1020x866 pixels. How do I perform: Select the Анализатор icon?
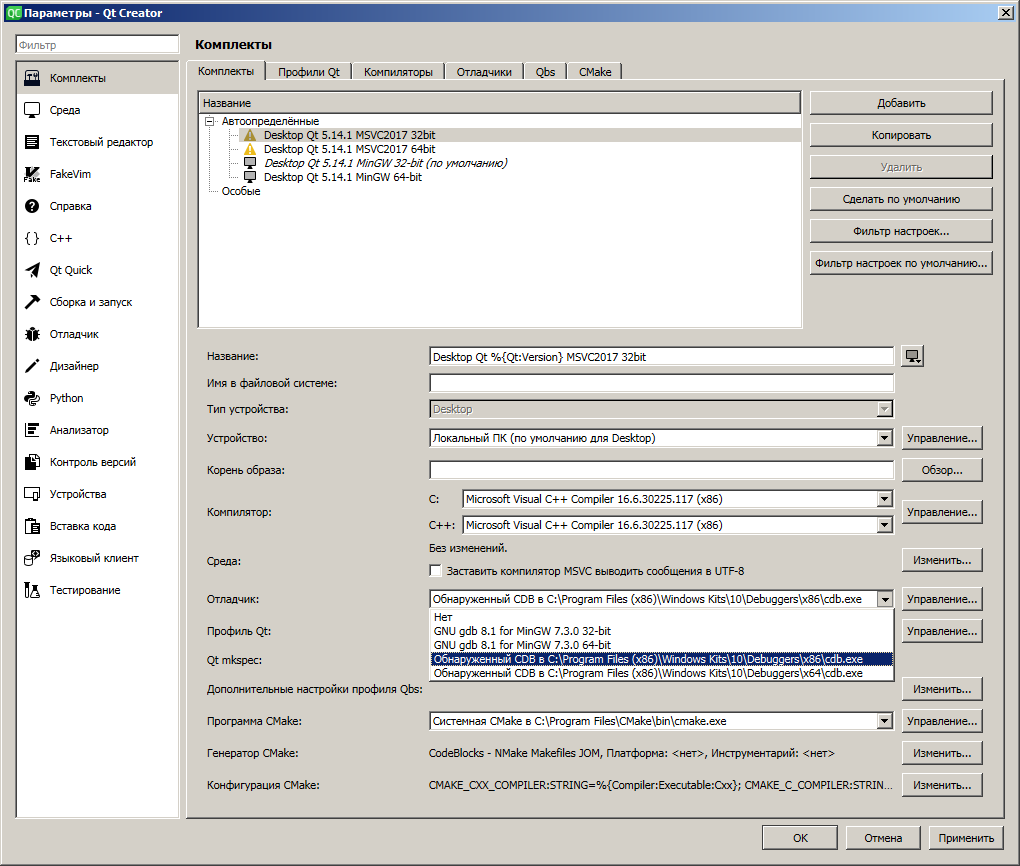tap(32, 430)
